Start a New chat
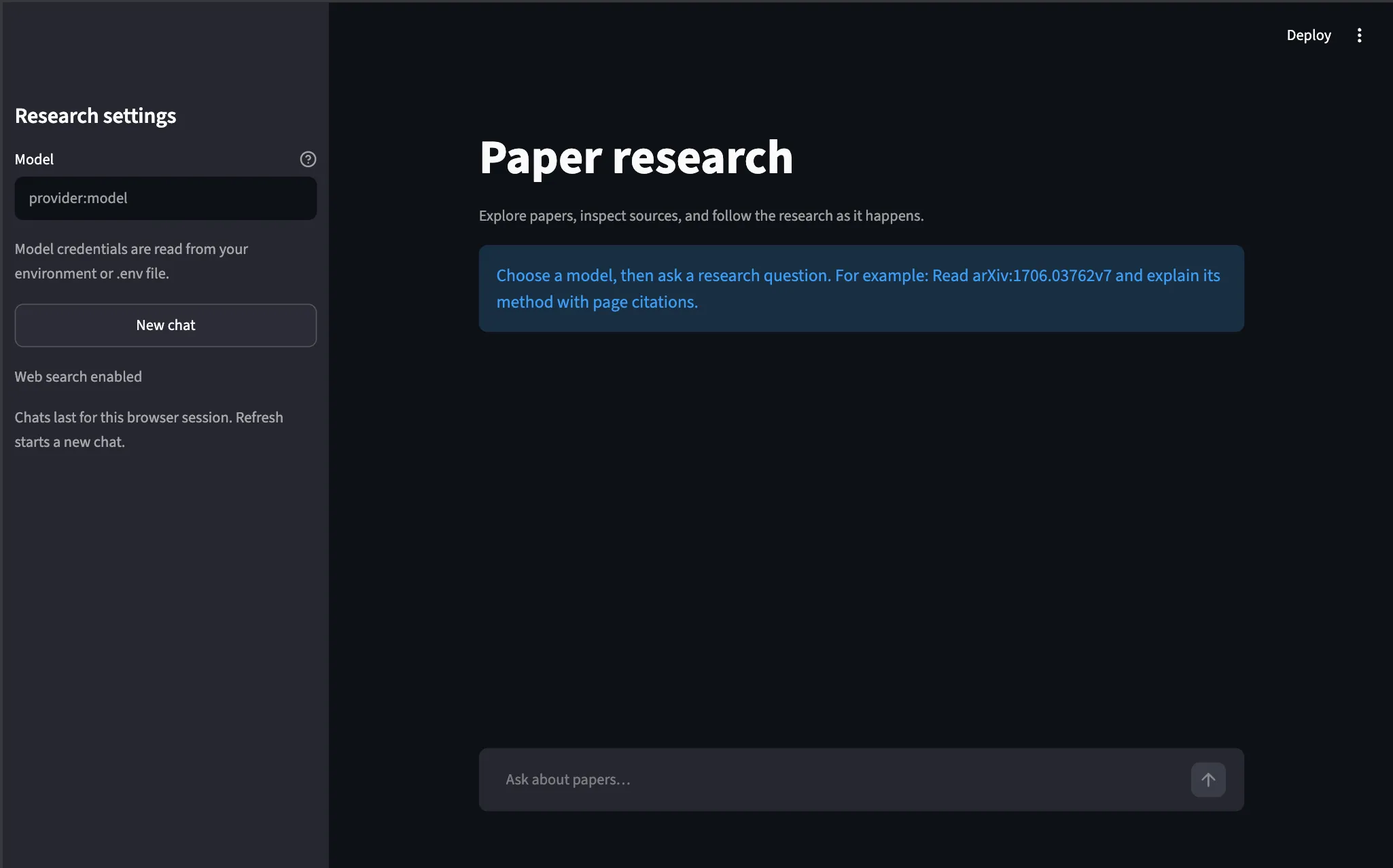The image size is (1393, 868). pyautogui.click(x=166, y=325)
